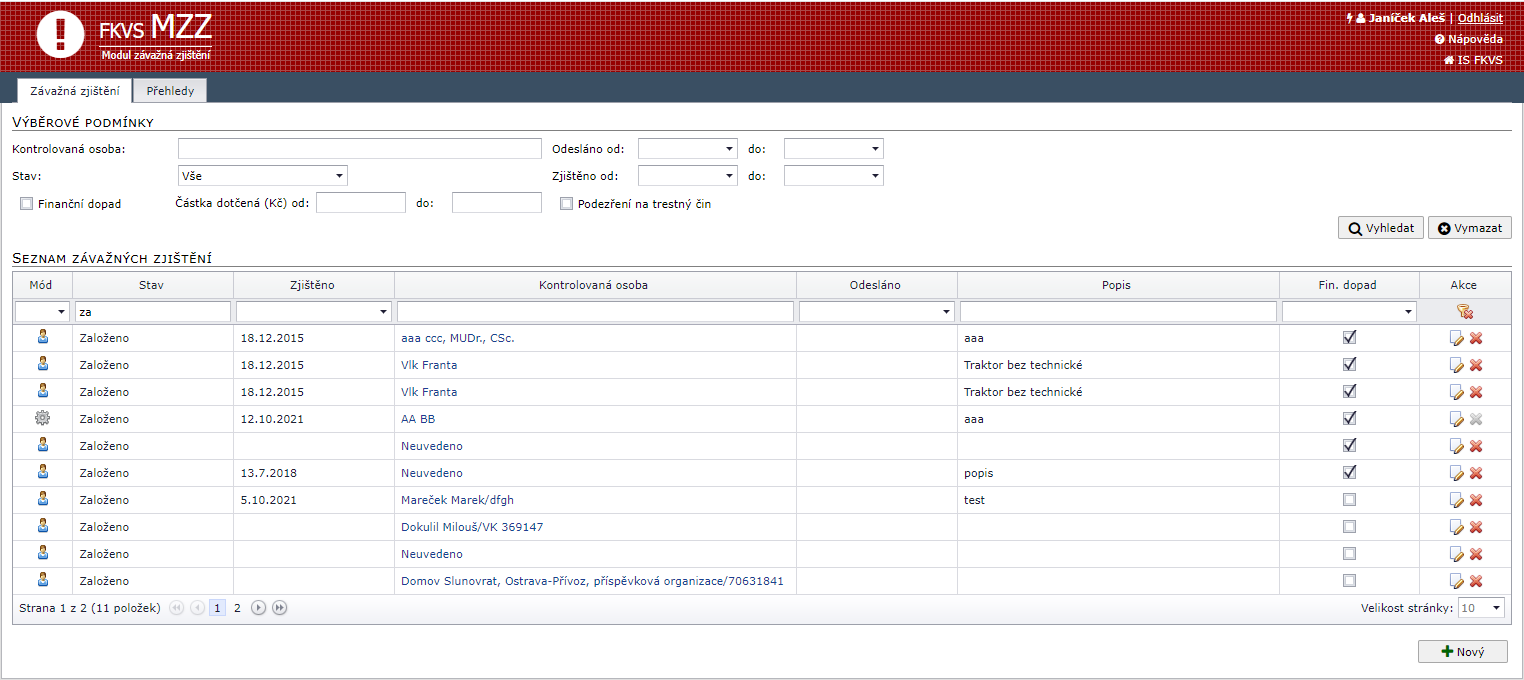The image size is (1524, 680).
Task: Open the Mareček Marek/dfgh link
Action: pyautogui.click(x=457, y=500)
